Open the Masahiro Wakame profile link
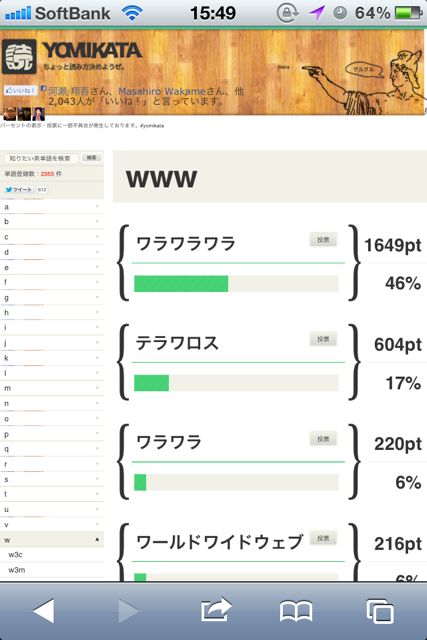This screenshot has width=427, height=640. (x=162, y=91)
